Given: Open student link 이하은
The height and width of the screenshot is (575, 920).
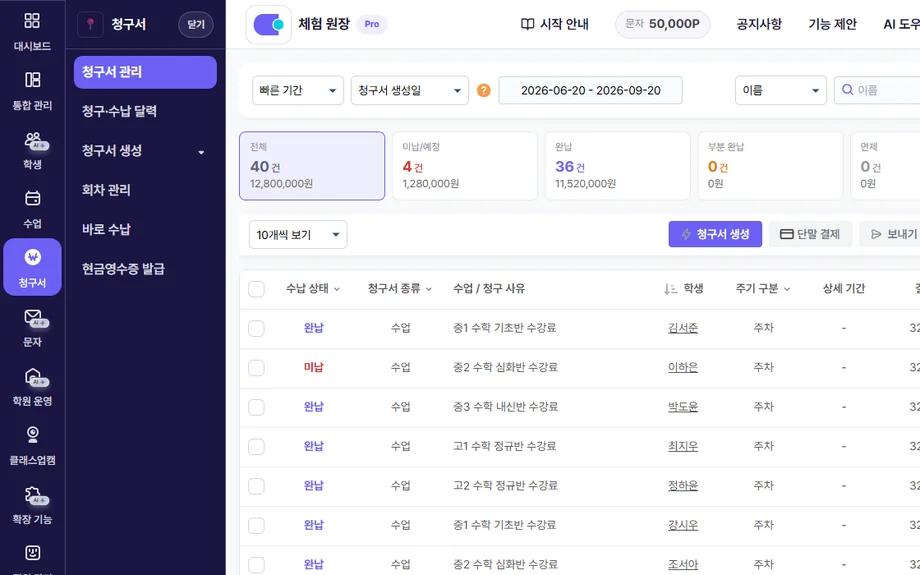Looking at the screenshot, I should coord(683,367).
